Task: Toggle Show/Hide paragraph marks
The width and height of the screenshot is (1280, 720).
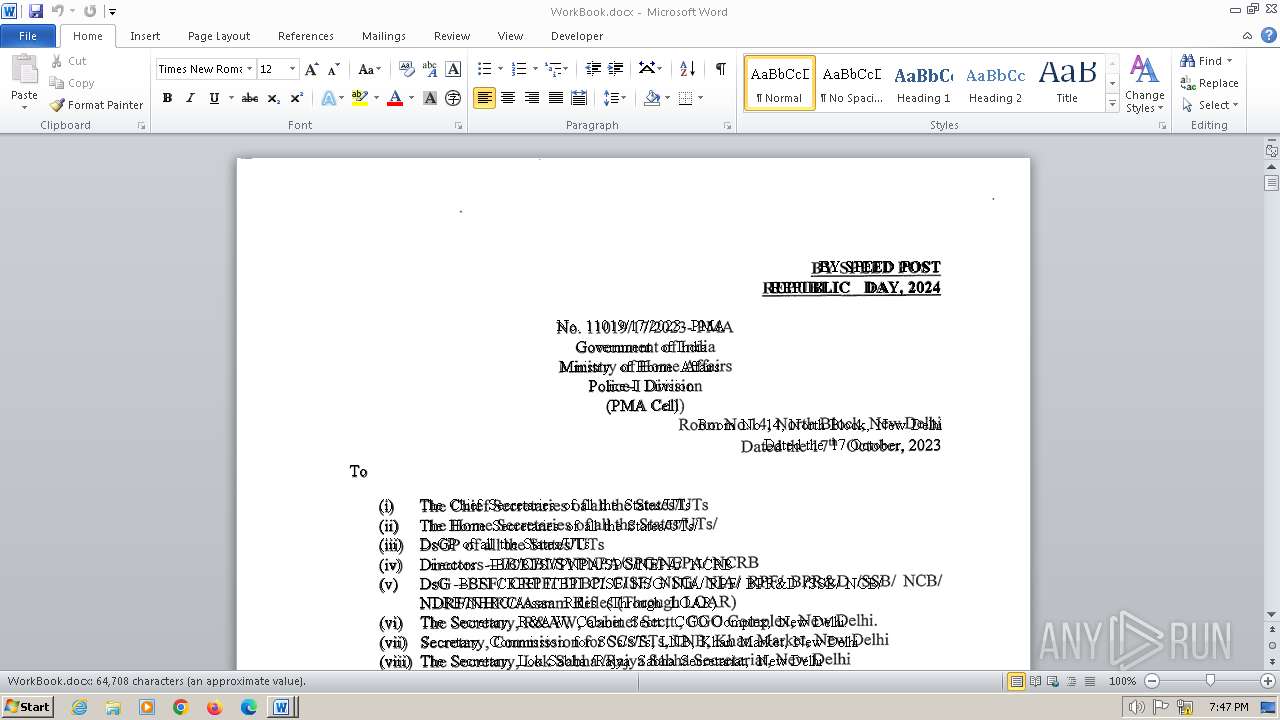Action: coord(720,69)
